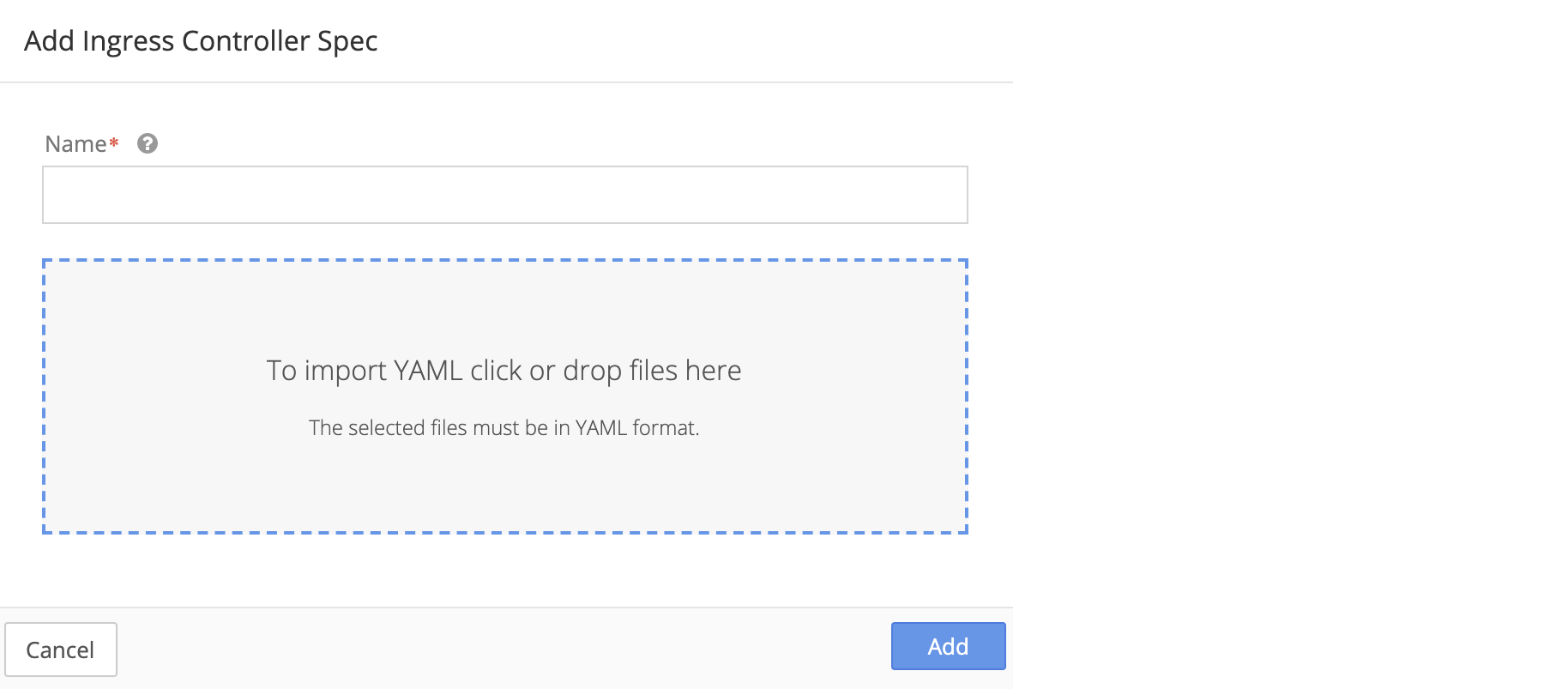Click the blue Add button
Screen dimensions: 1568x689
click(x=948, y=646)
